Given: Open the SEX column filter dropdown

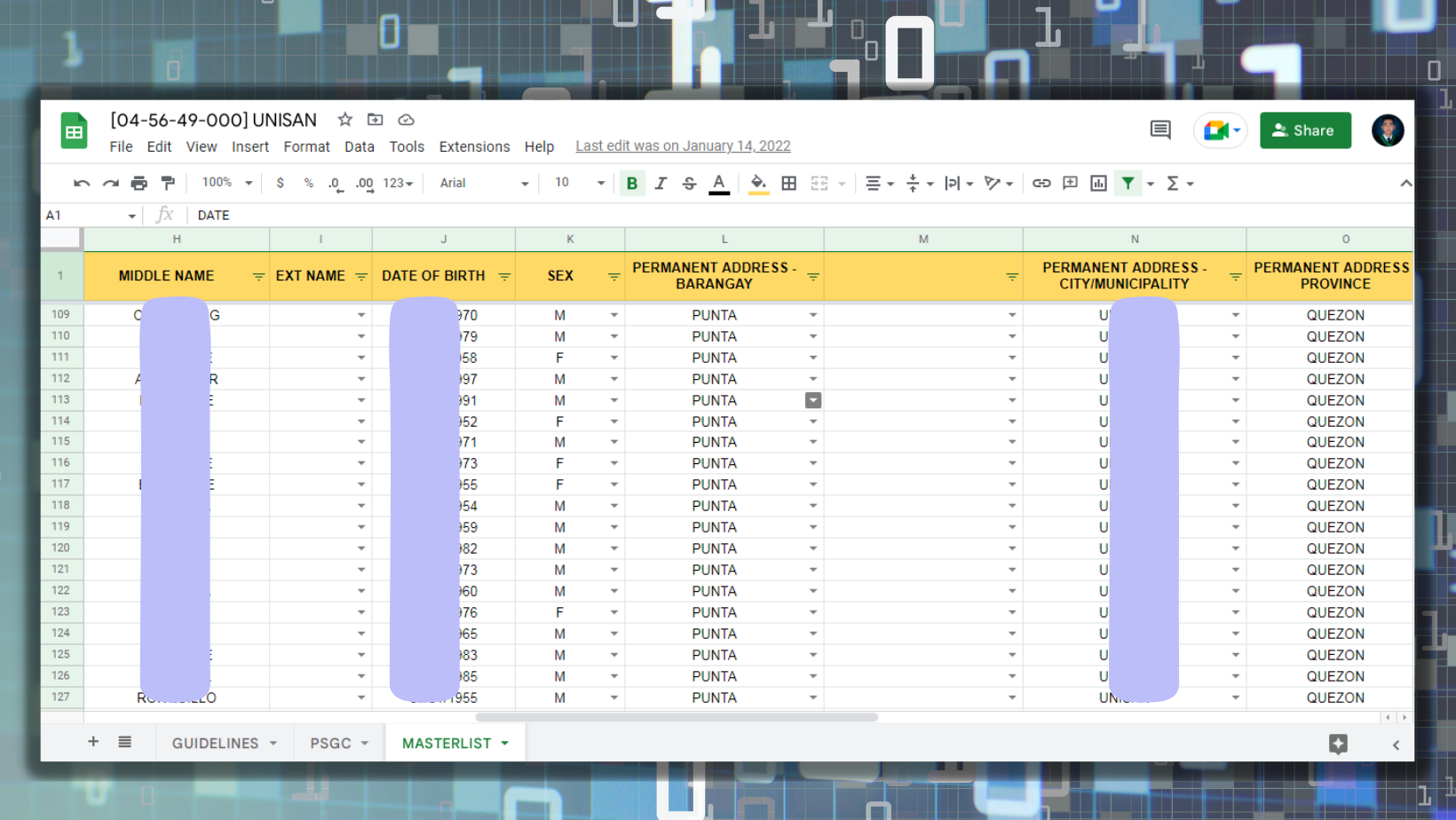Looking at the screenshot, I should pos(613,277).
